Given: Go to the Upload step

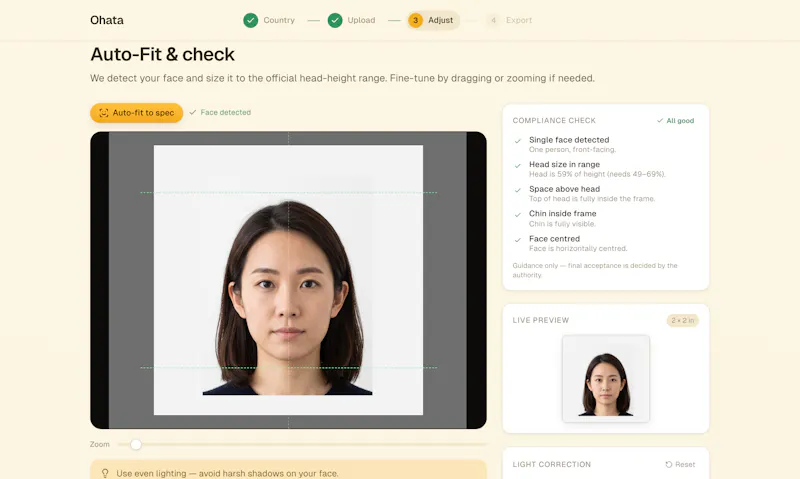Looking at the screenshot, I should point(352,20).
